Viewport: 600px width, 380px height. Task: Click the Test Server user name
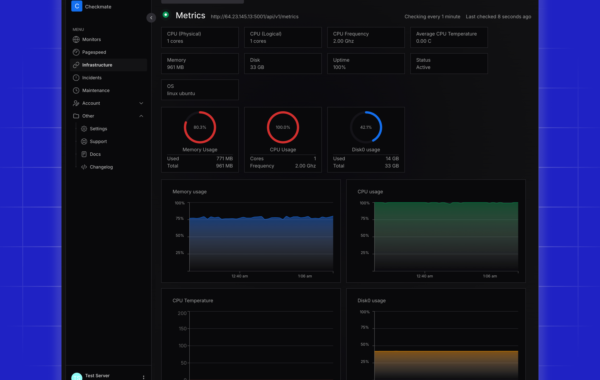pyautogui.click(x=97, y=376)
